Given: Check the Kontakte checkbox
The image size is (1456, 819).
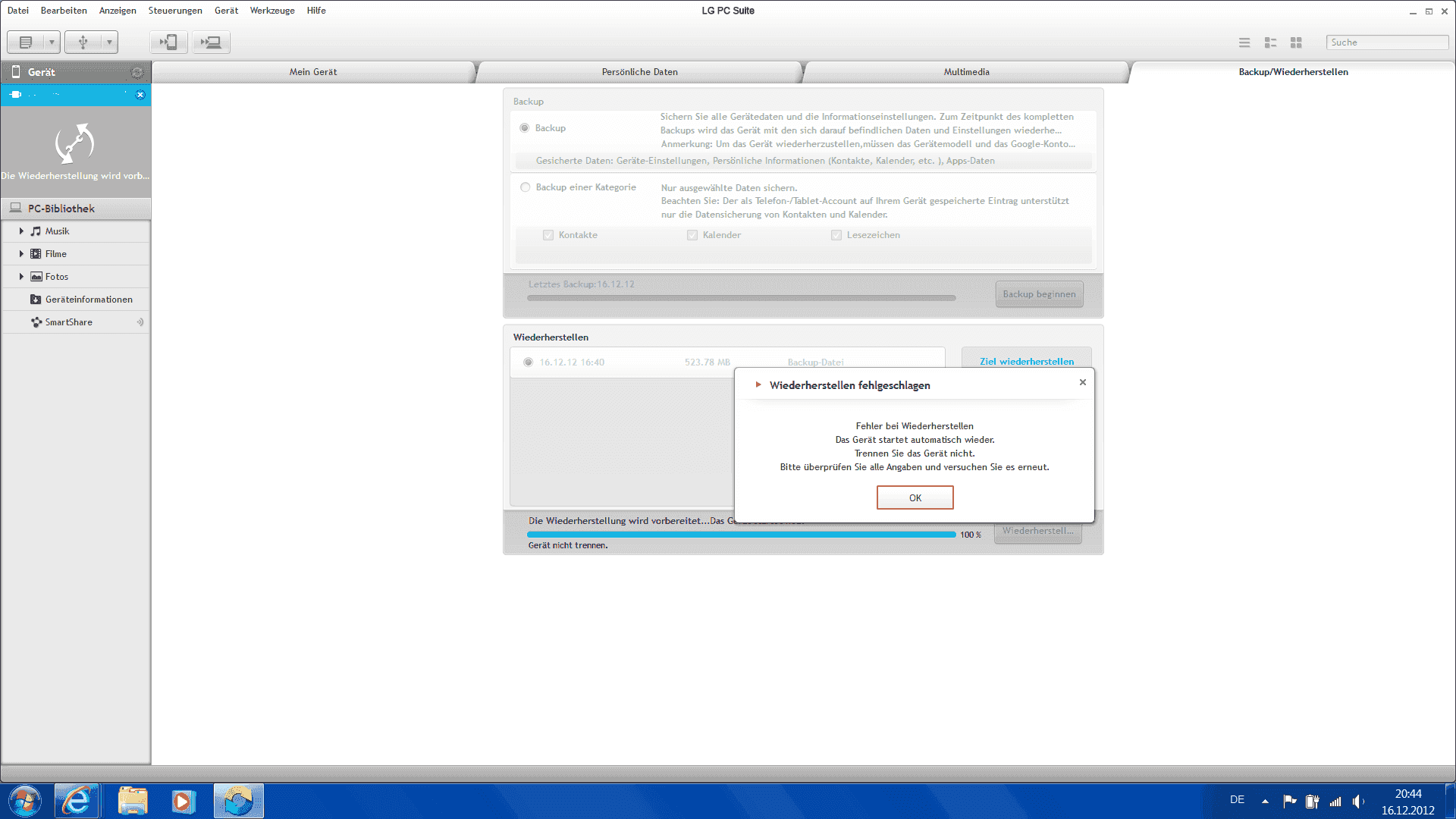Looking at the screenshot, I should [x=548, y=235].
